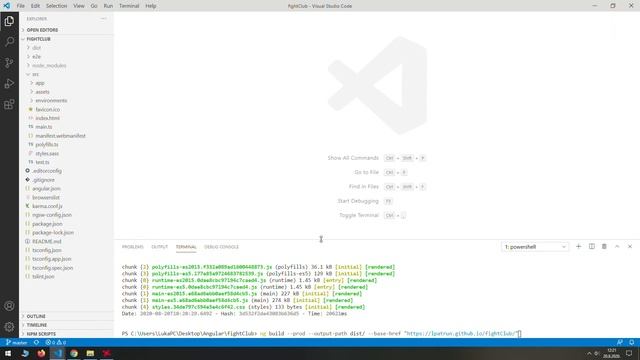
Task: Switch to VS Code taskbar icon
Action: tap(58, 353)
